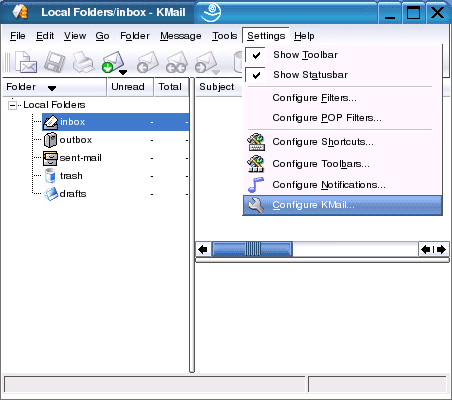This screenshot has height=400, width=452.
Task: Sort by Total column header
Action: coord(171,87)
